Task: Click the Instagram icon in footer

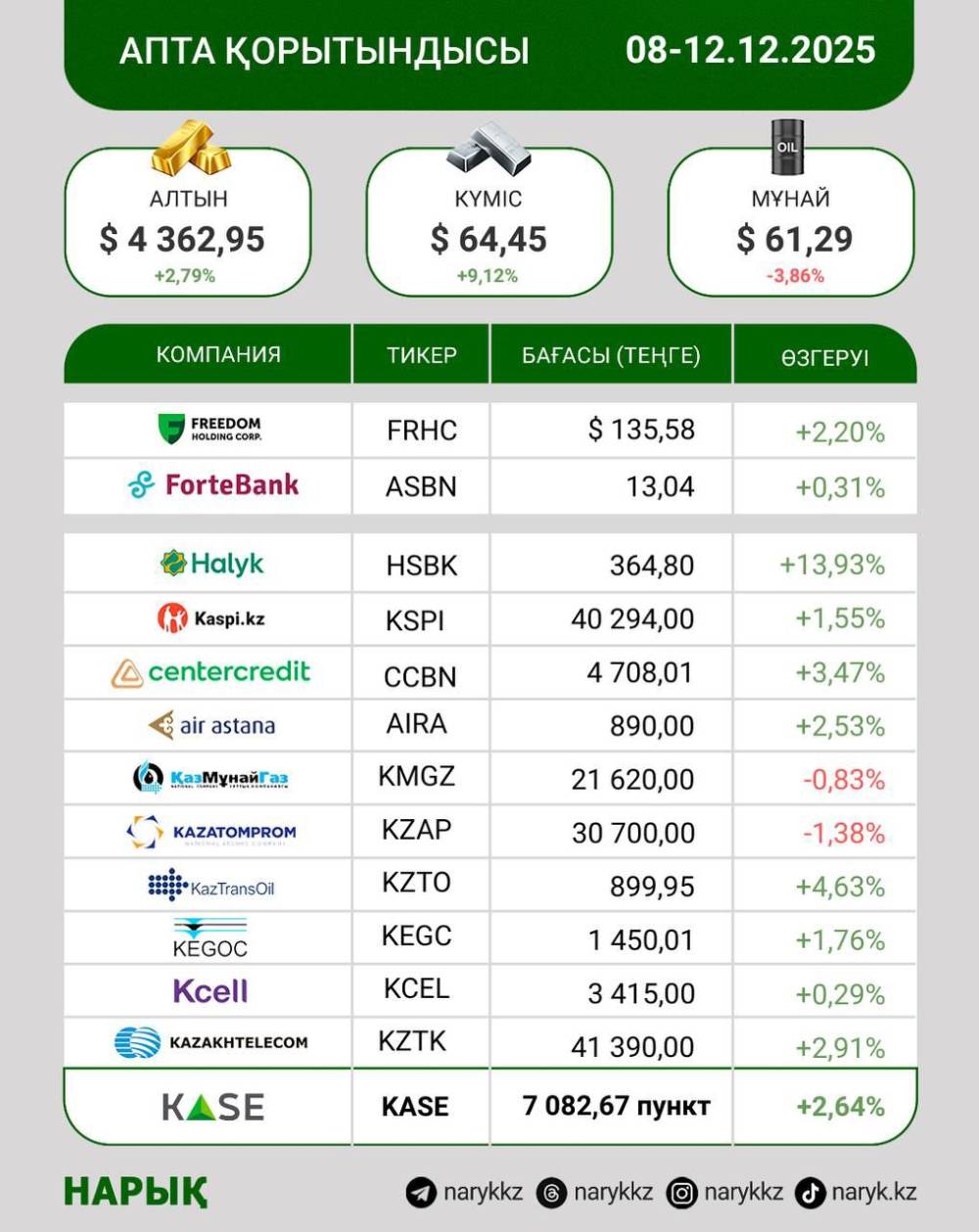Action: (682, 1193)
